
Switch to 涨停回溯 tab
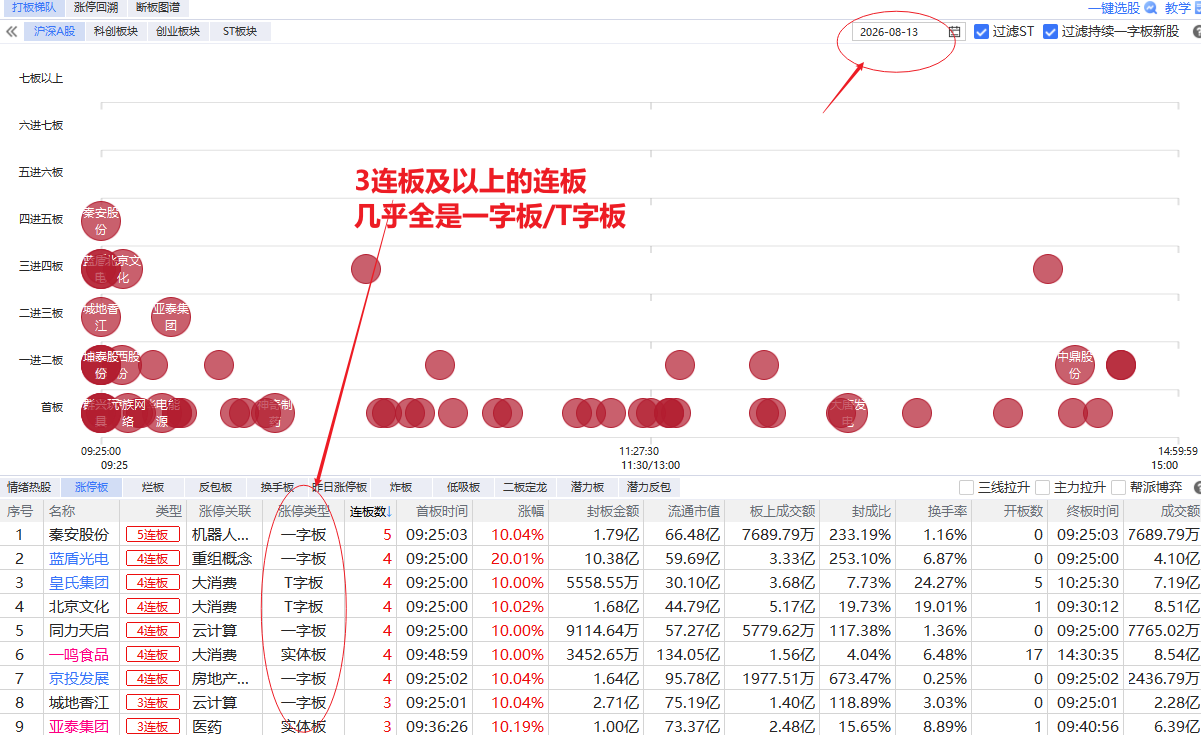pyautogui.click(x=96, y=7)
